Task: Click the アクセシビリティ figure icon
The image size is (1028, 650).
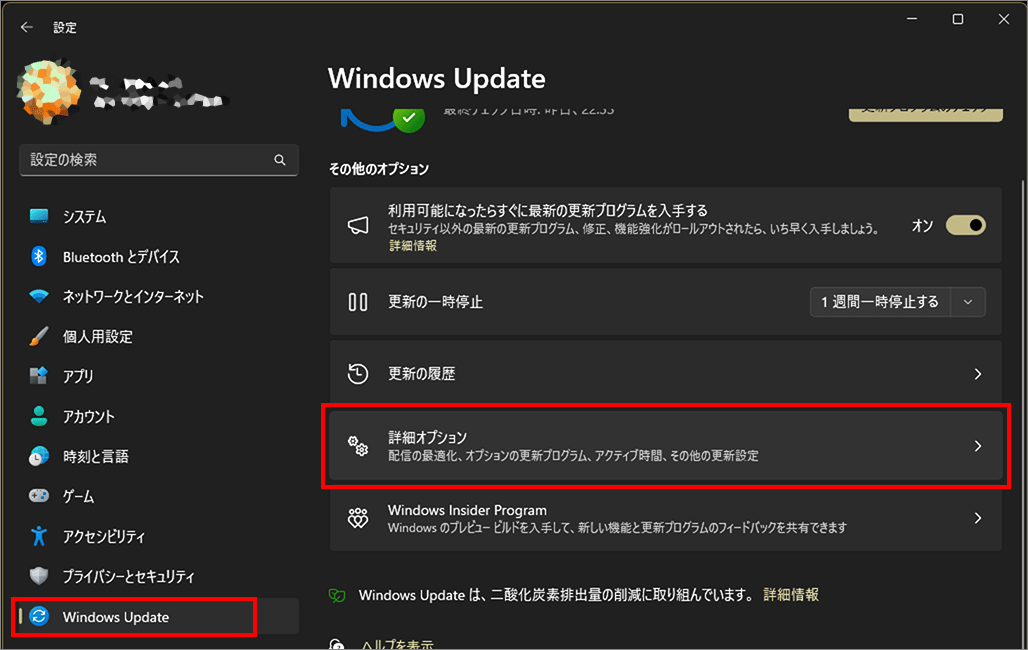Action: pyautogui.click(x=39, y=536)
